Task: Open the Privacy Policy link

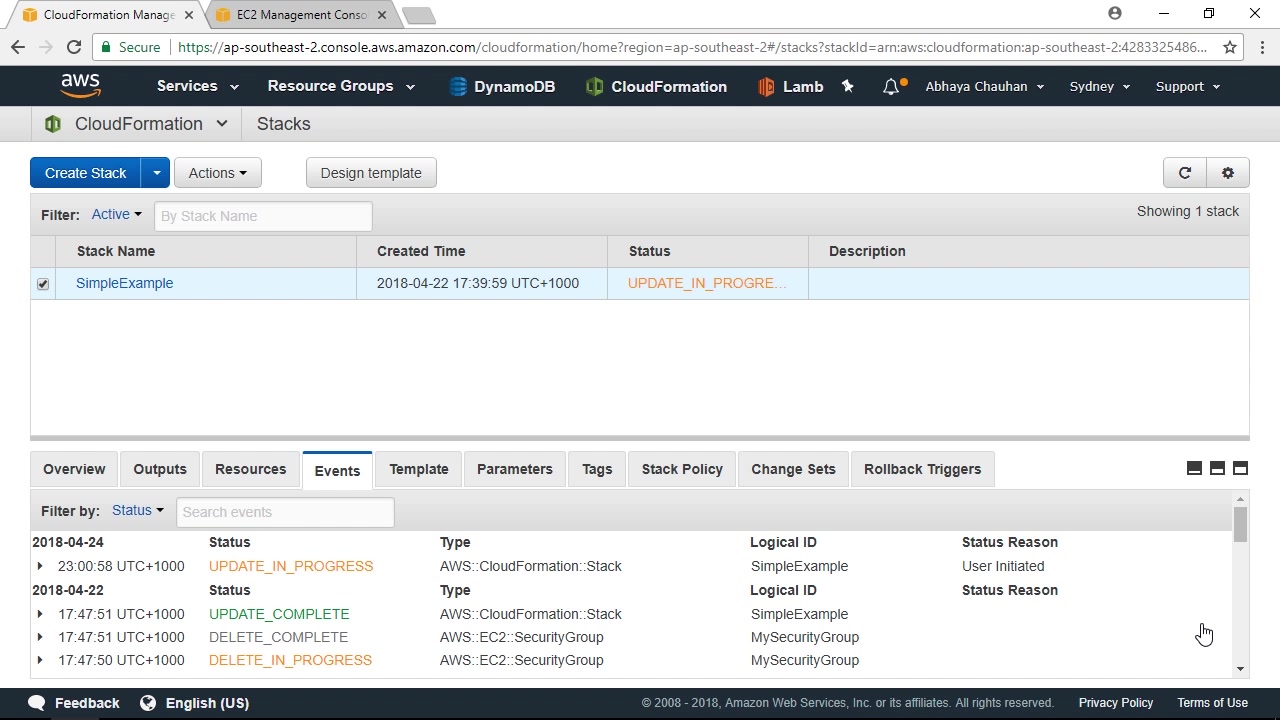Action: (x=1116, y=703)
